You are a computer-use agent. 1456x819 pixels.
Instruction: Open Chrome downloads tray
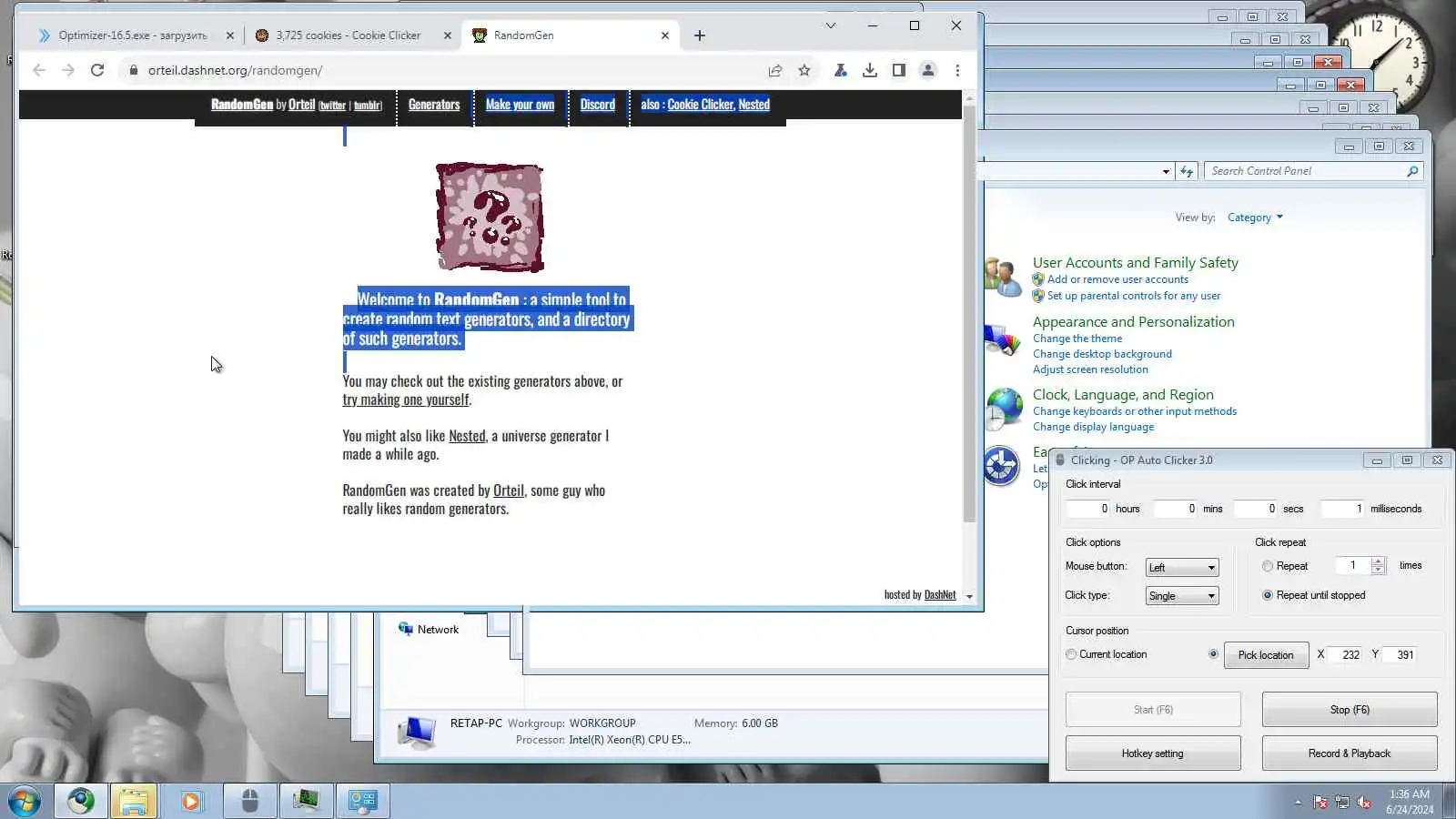point(870,70)
